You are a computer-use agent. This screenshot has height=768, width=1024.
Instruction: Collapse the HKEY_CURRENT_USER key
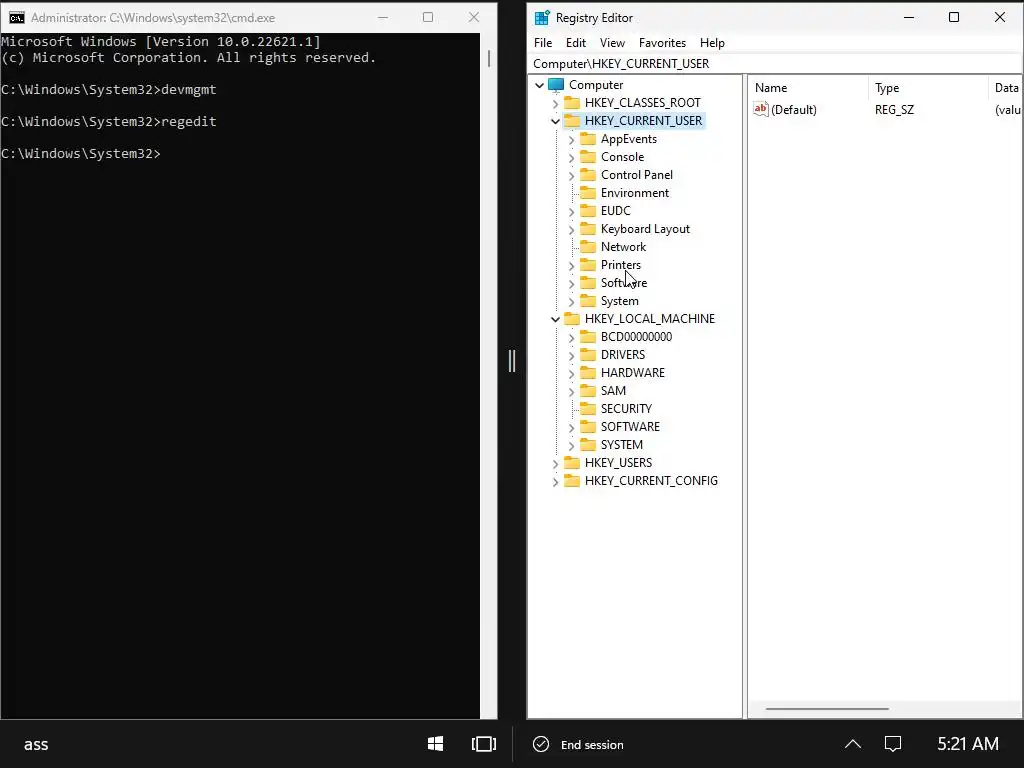click(x=555, y=121)
